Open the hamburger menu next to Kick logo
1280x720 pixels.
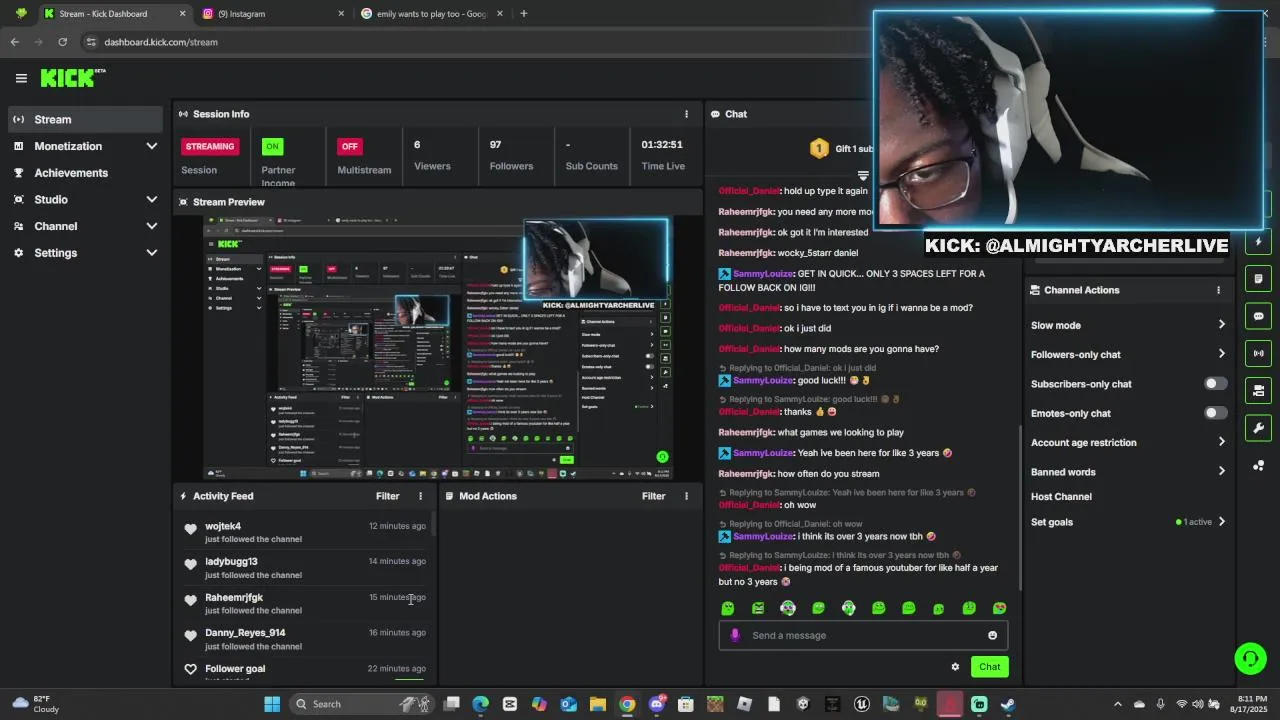click(21, 78)
